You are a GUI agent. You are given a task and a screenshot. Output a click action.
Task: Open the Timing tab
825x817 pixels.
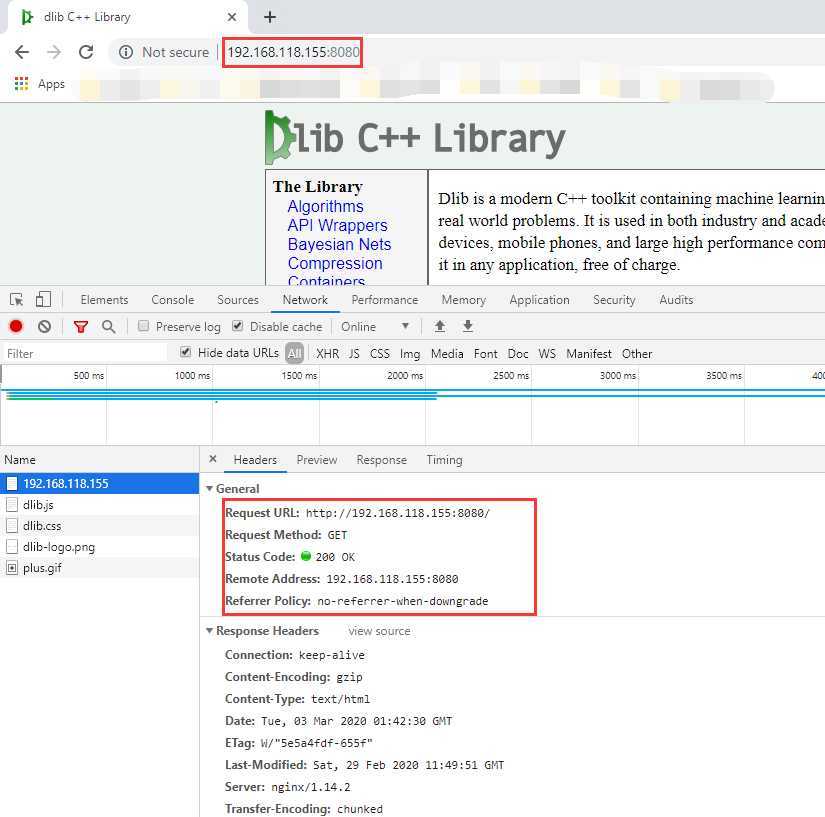pyautogui.click(x=445, y=460)
